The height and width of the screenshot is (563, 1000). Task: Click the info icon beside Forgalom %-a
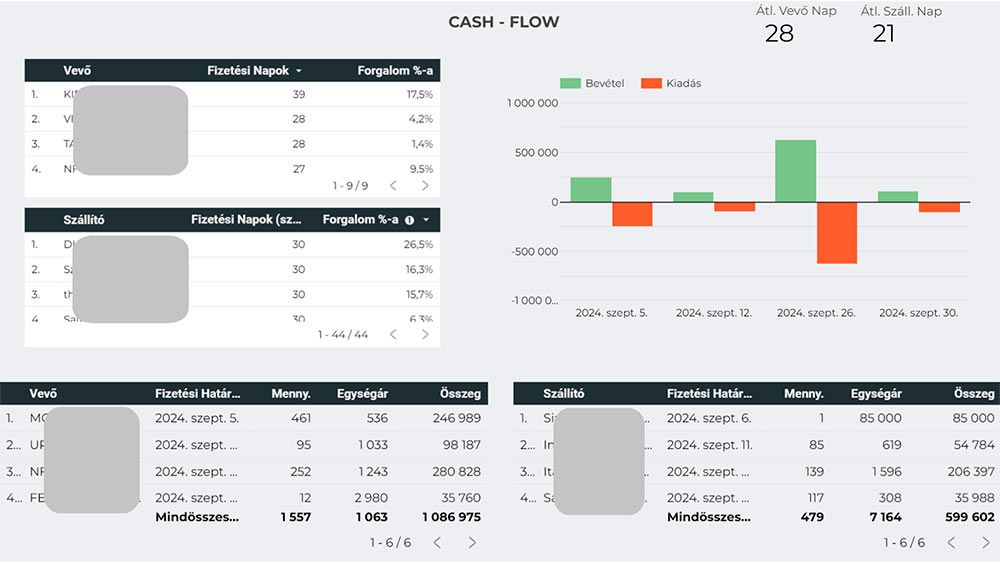(409, 220)
